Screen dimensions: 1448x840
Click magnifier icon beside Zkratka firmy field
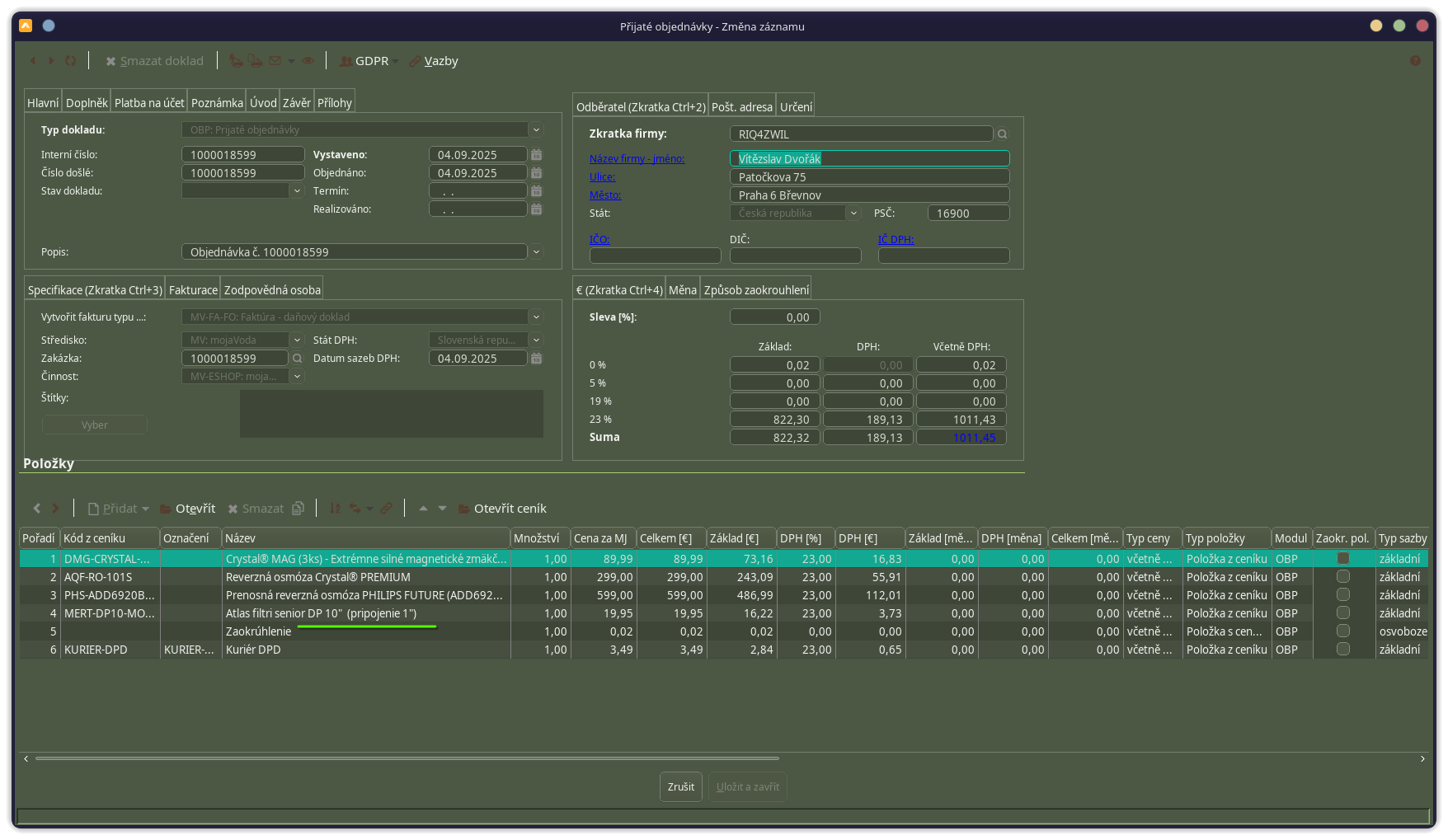tap(1003, 134)
